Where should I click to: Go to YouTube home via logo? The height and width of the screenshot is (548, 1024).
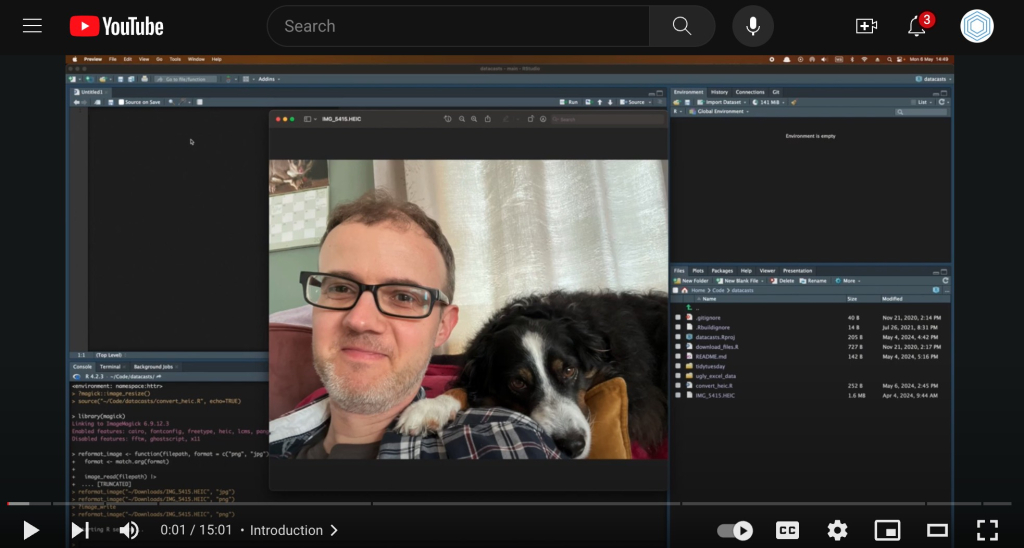coord(117,26)
